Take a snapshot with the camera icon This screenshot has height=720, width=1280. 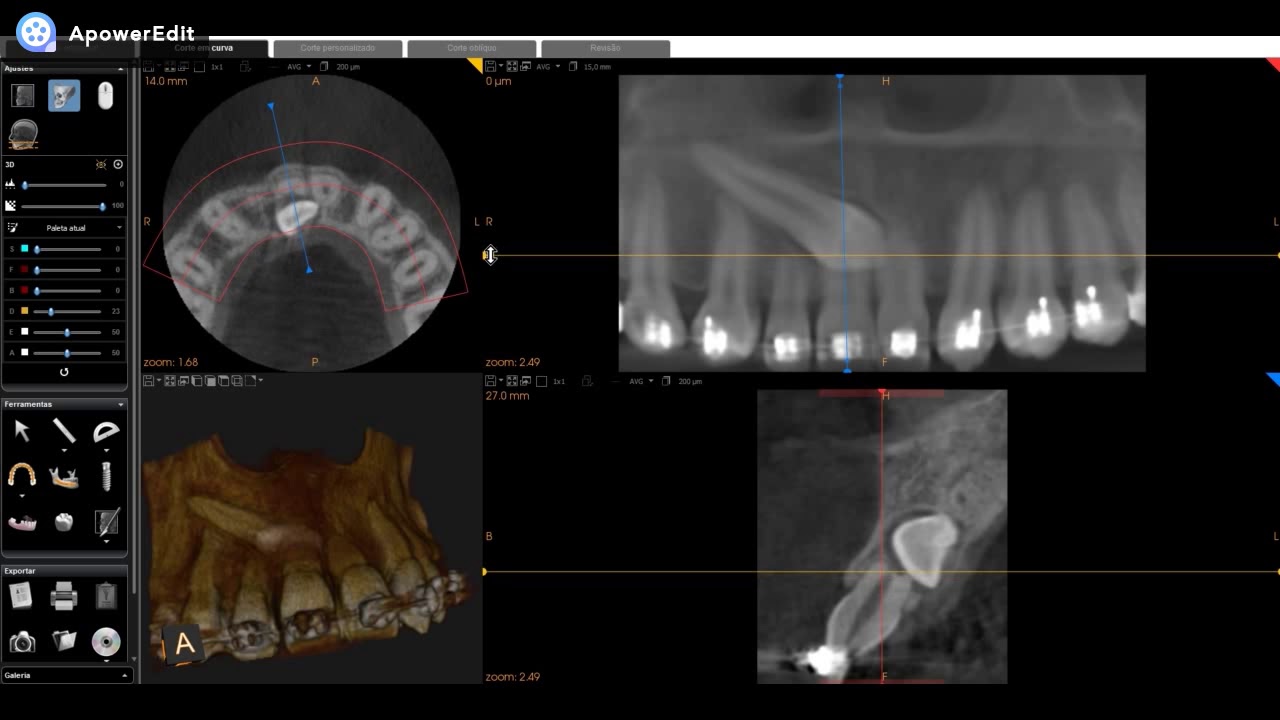coord(22,642)
